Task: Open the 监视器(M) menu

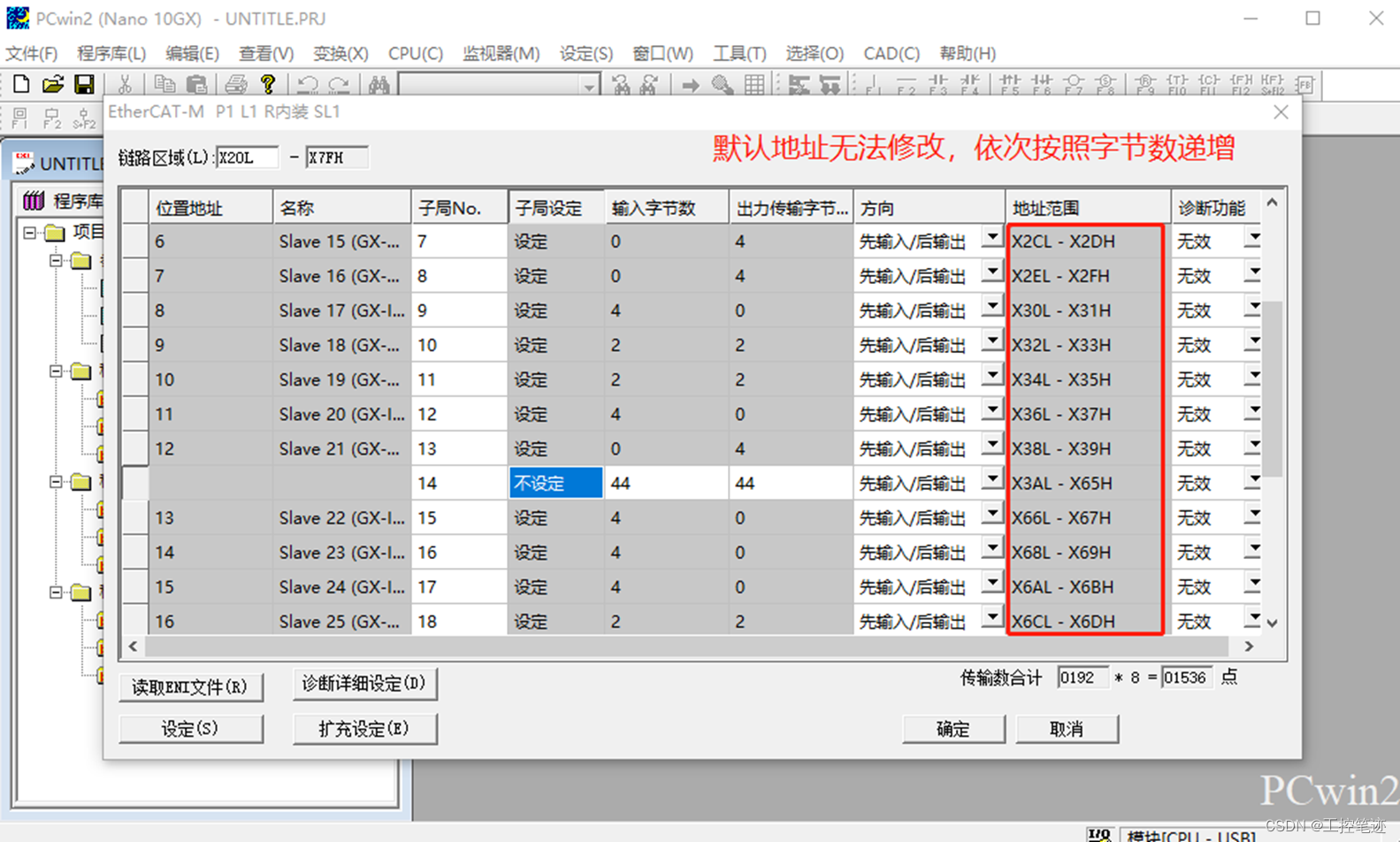Action: [501, 54]
